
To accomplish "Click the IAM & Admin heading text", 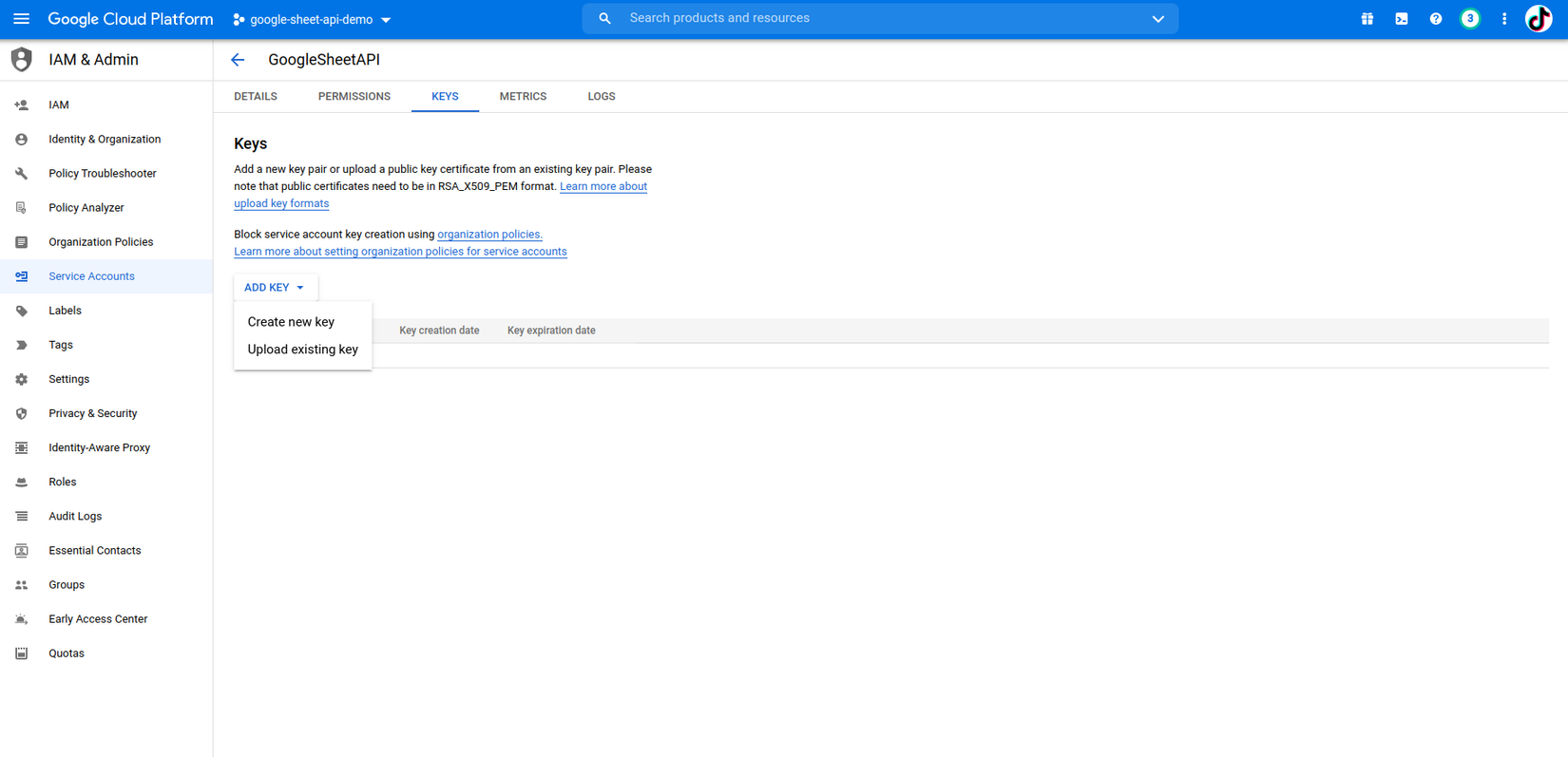I will (x=93, y=60).
